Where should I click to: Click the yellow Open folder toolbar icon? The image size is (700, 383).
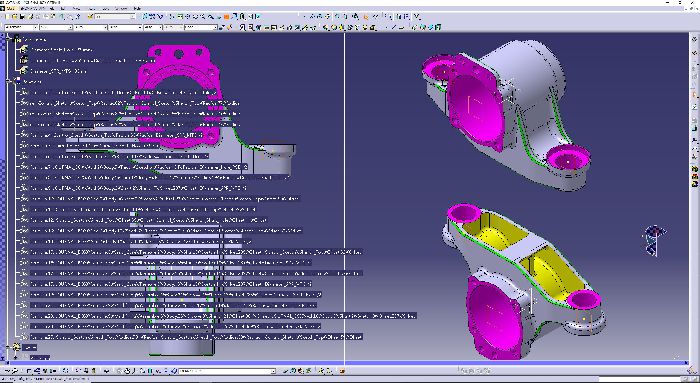(x=15, y=17)
